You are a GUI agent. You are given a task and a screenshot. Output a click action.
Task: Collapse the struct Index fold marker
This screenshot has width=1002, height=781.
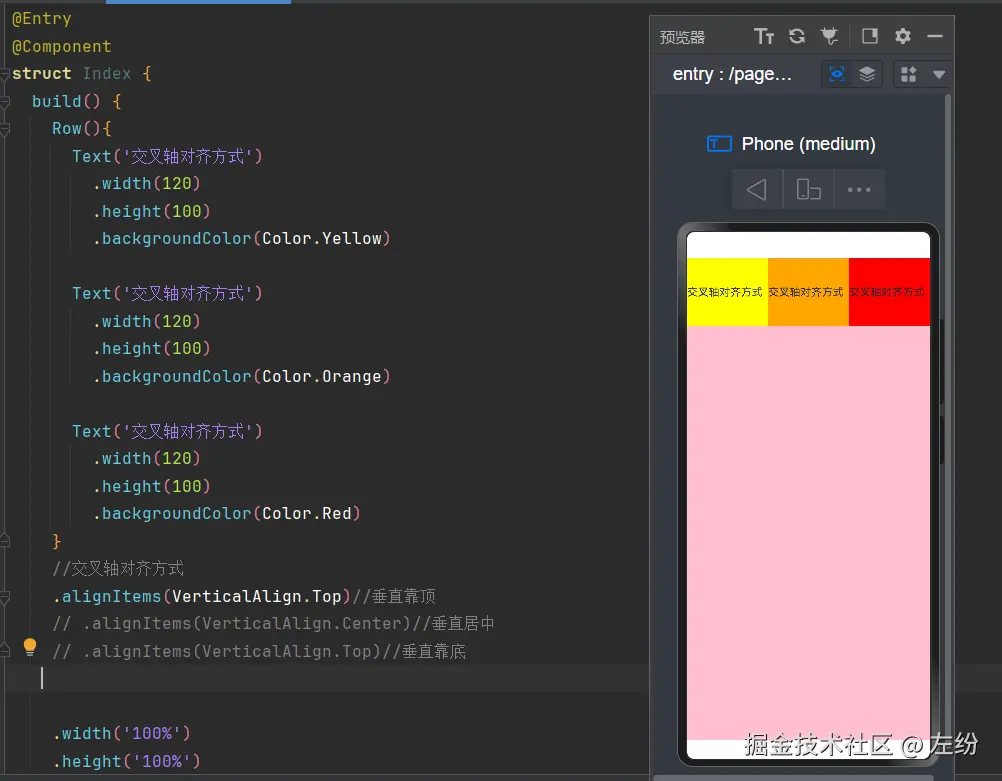coord(4,74)
